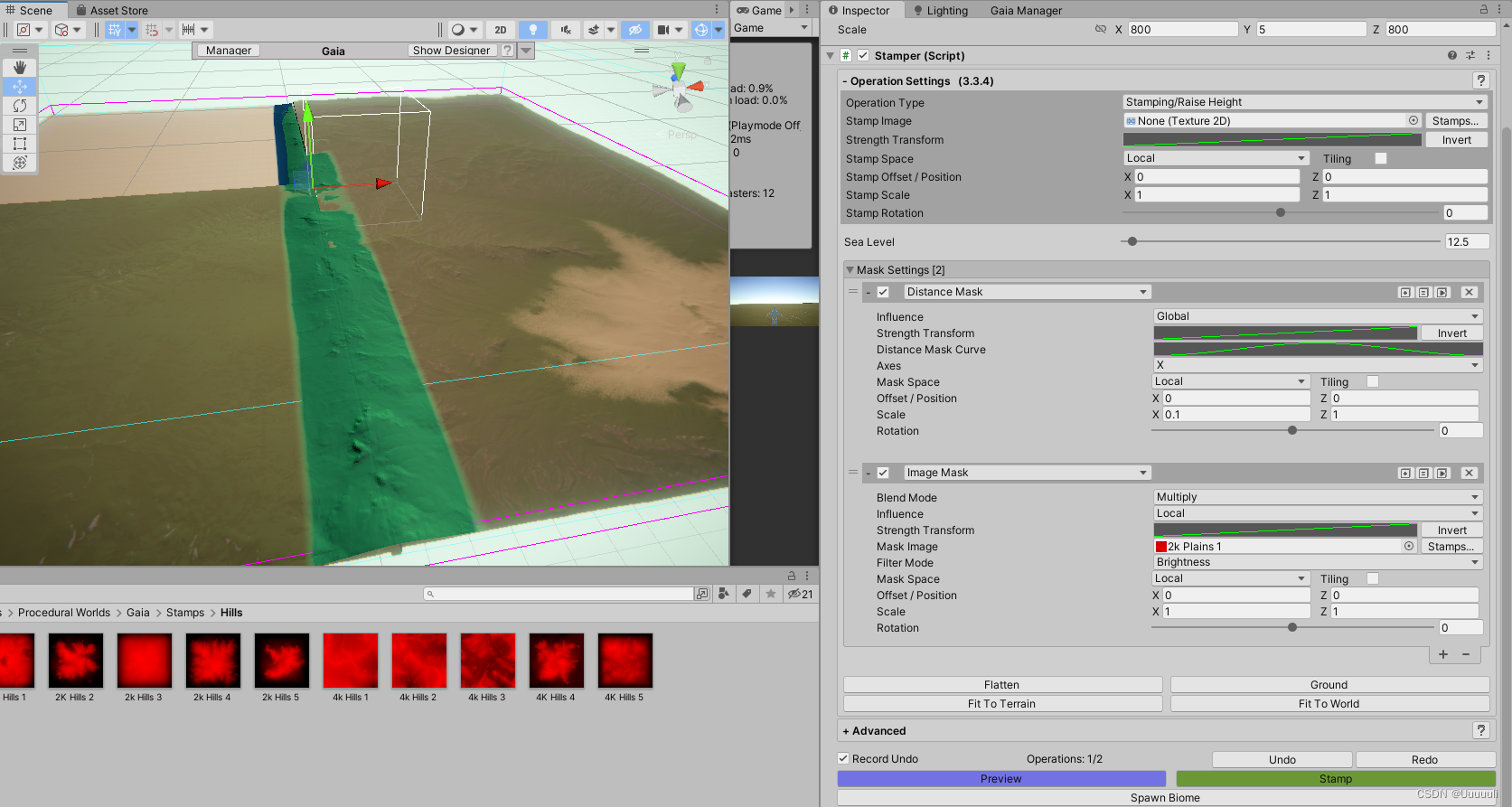Adjust Sea Level slider

[1281, 241]
